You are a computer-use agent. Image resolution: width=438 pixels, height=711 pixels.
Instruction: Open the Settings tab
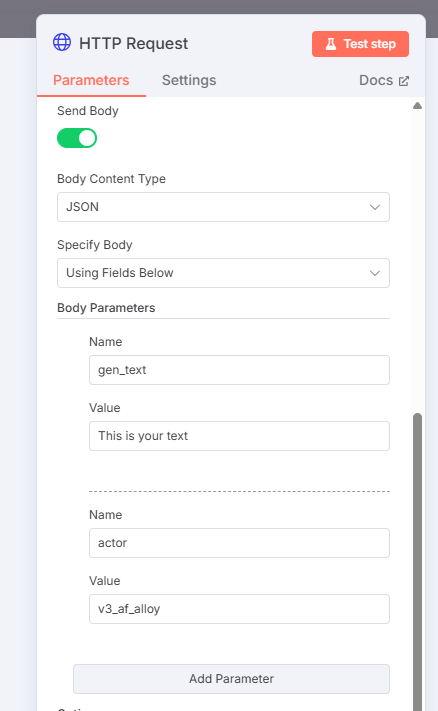click(189, 80)
